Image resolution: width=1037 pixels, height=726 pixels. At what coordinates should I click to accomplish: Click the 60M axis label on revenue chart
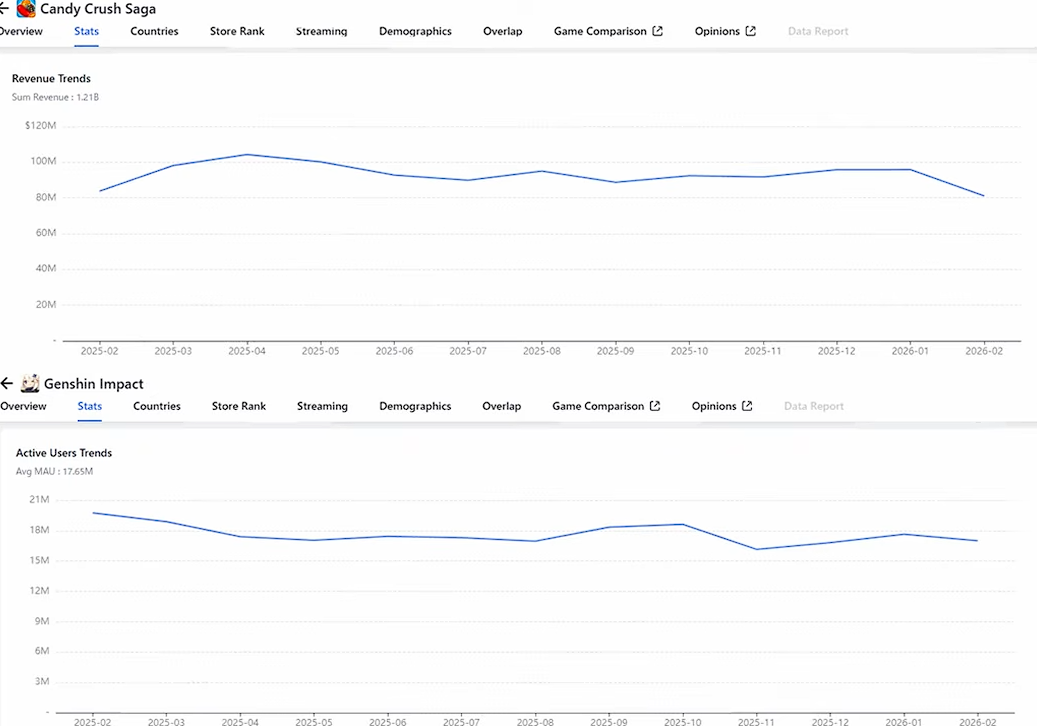point(46,233)
